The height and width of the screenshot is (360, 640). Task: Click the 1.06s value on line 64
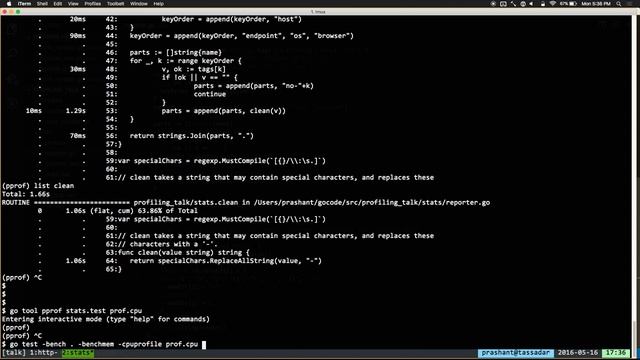pos(76,261)
